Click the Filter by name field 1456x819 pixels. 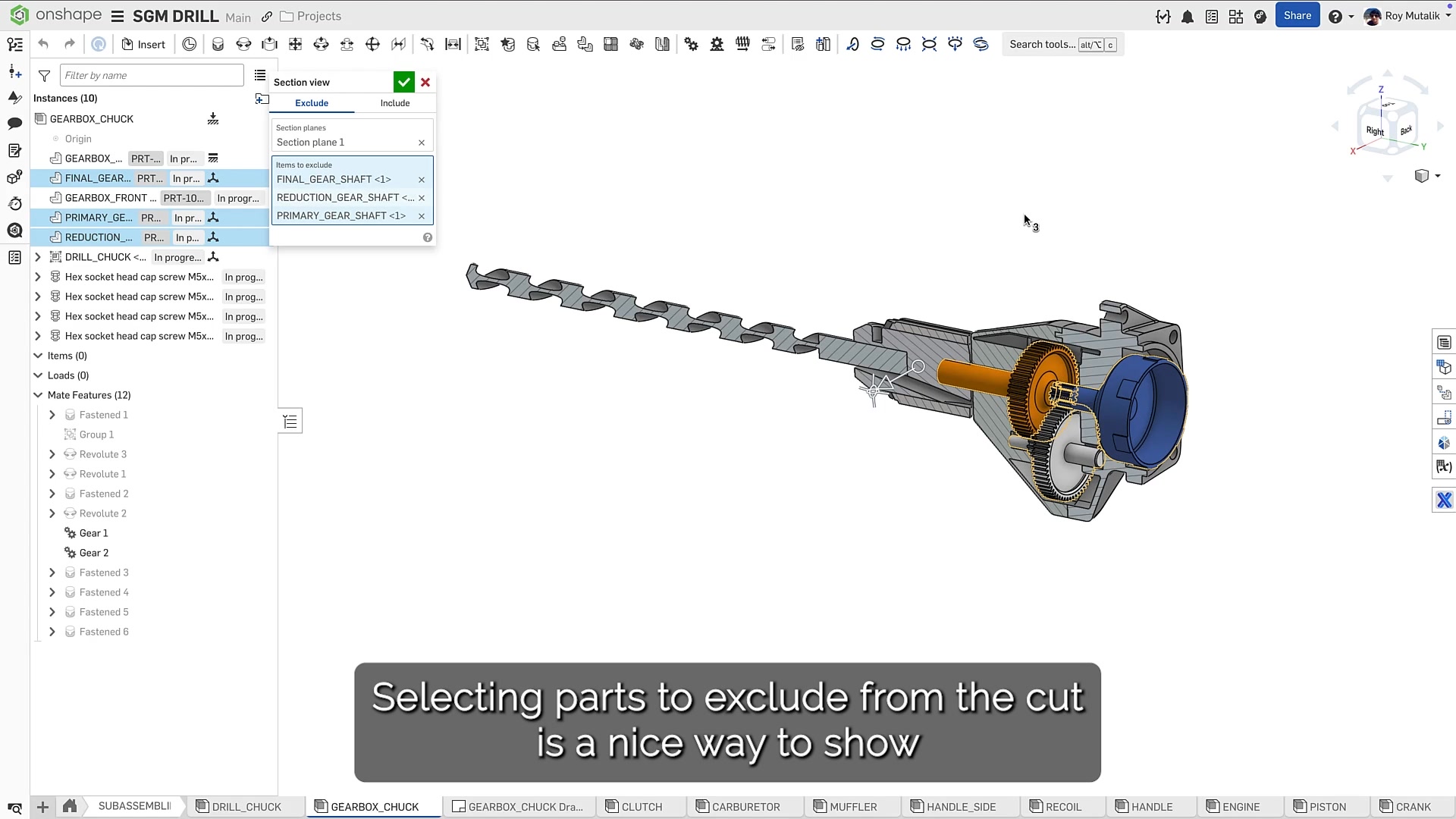[152, 75]
